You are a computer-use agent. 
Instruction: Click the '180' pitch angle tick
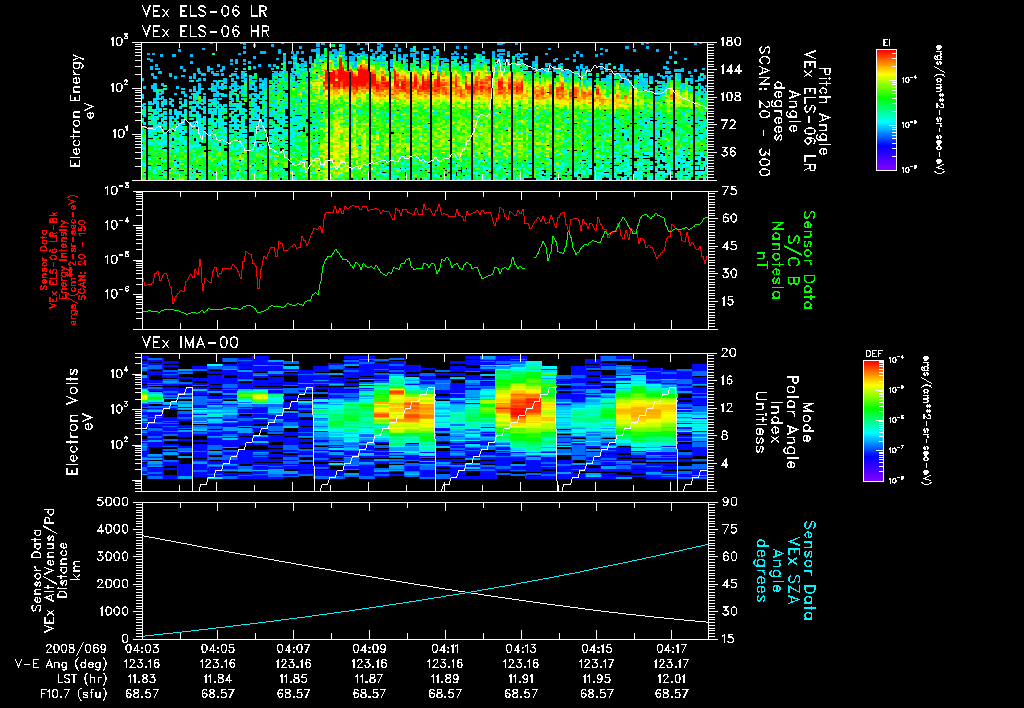731,42
